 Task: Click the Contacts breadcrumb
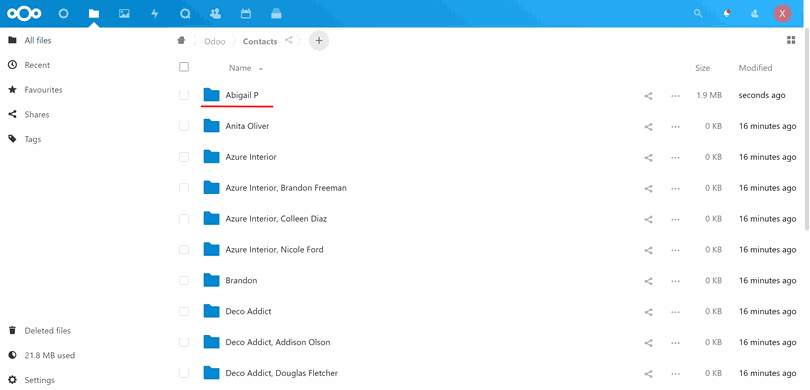tap(260, 41)
